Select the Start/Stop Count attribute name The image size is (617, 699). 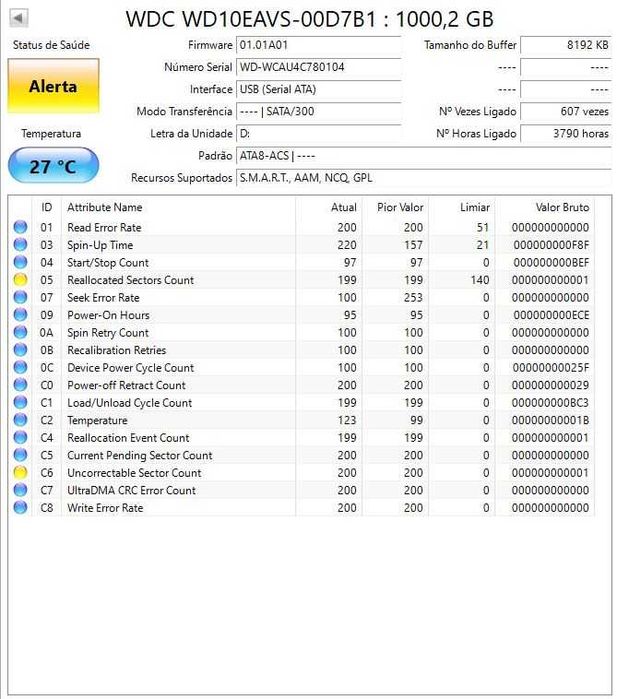[x=108, y=263]
